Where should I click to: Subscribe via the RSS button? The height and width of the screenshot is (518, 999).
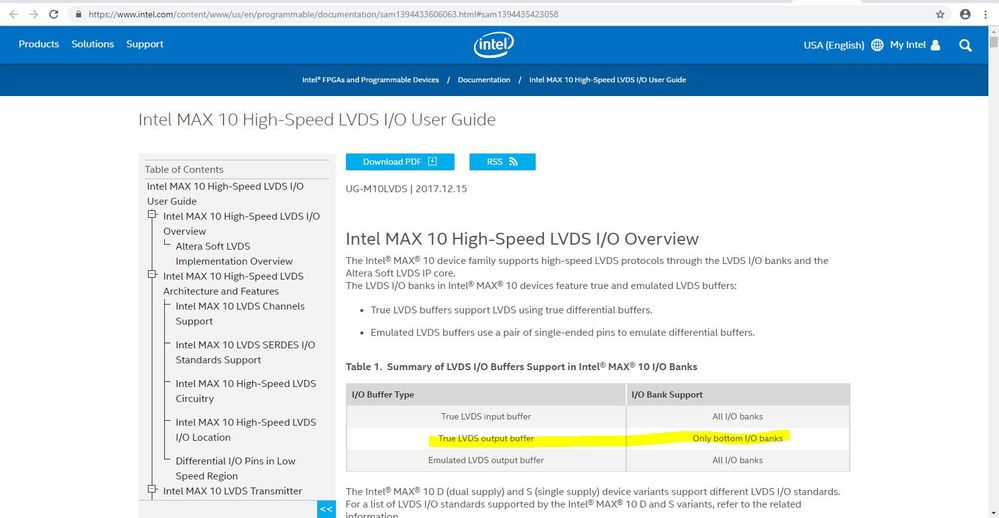(x=502, y=162)
